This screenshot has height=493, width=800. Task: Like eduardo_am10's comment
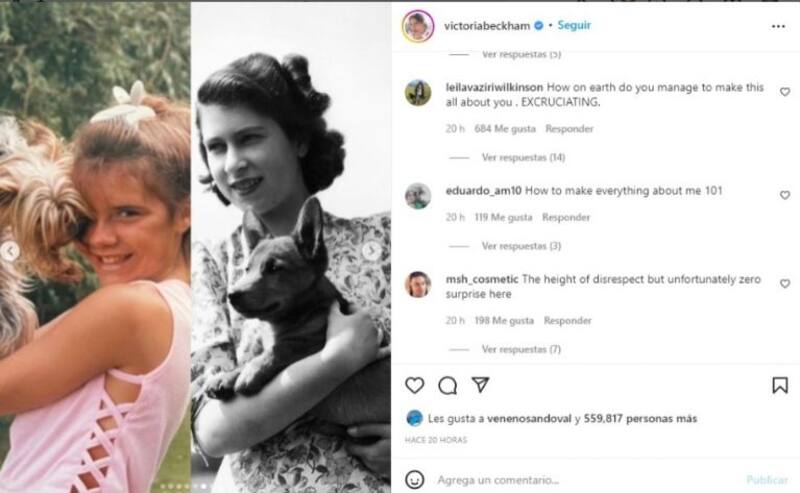click(784, 195)
